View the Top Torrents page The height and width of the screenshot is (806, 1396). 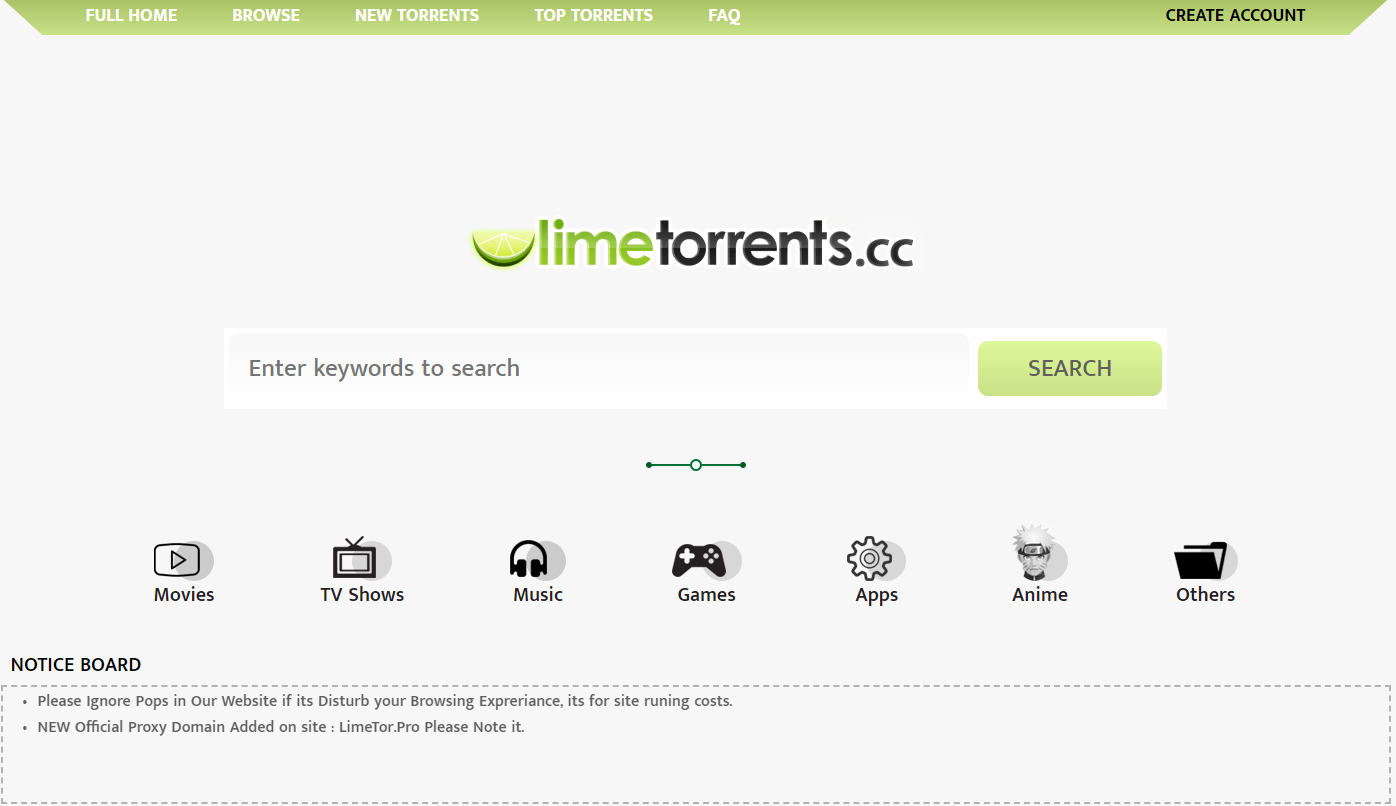coord(593,16)
